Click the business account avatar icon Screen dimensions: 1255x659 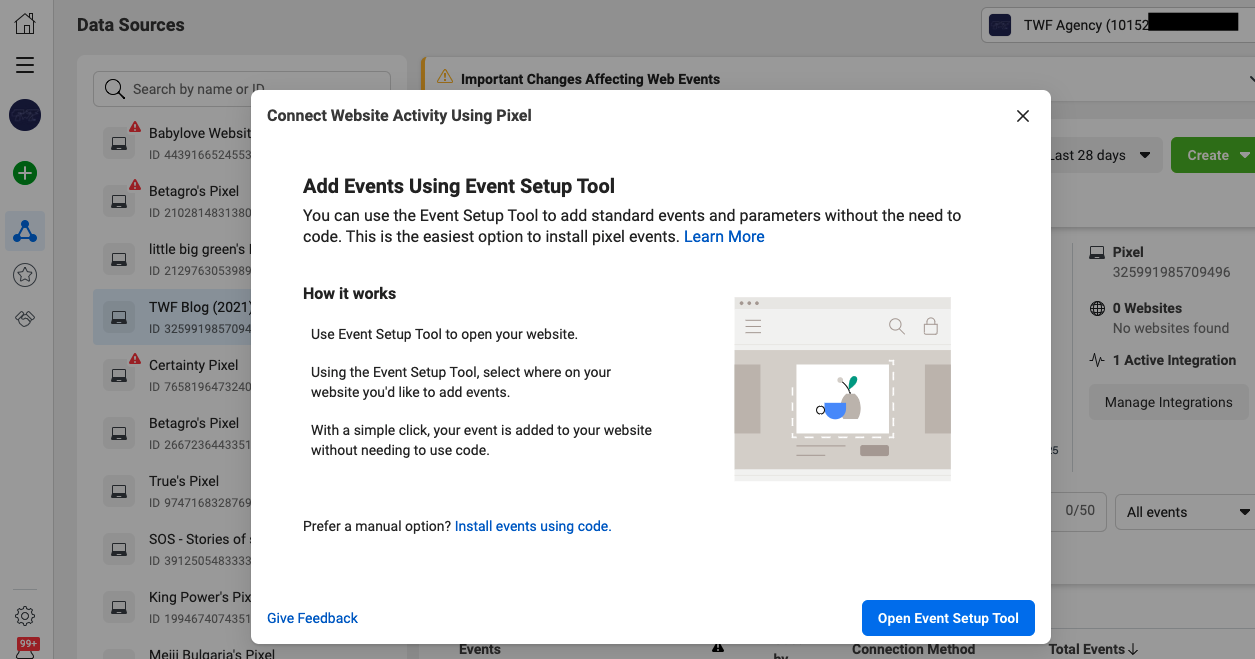(x=25, y=115)
